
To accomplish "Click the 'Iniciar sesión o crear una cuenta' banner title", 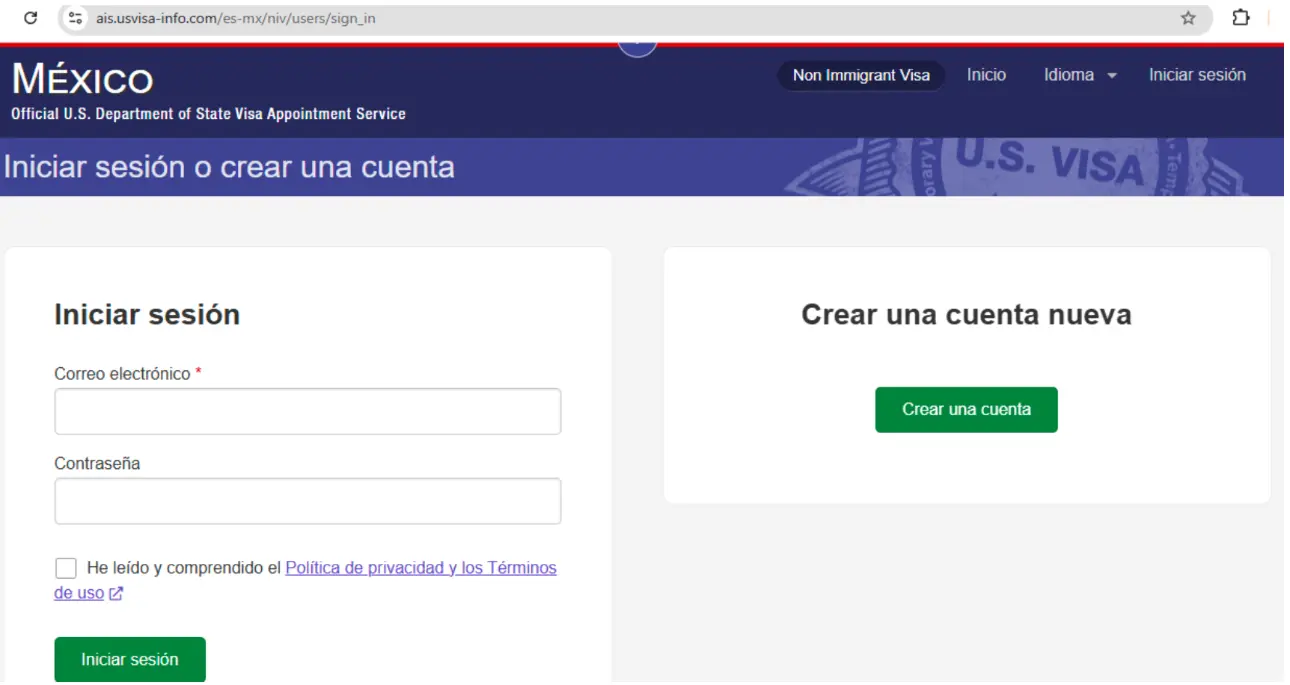I will (x=229, y=167).
